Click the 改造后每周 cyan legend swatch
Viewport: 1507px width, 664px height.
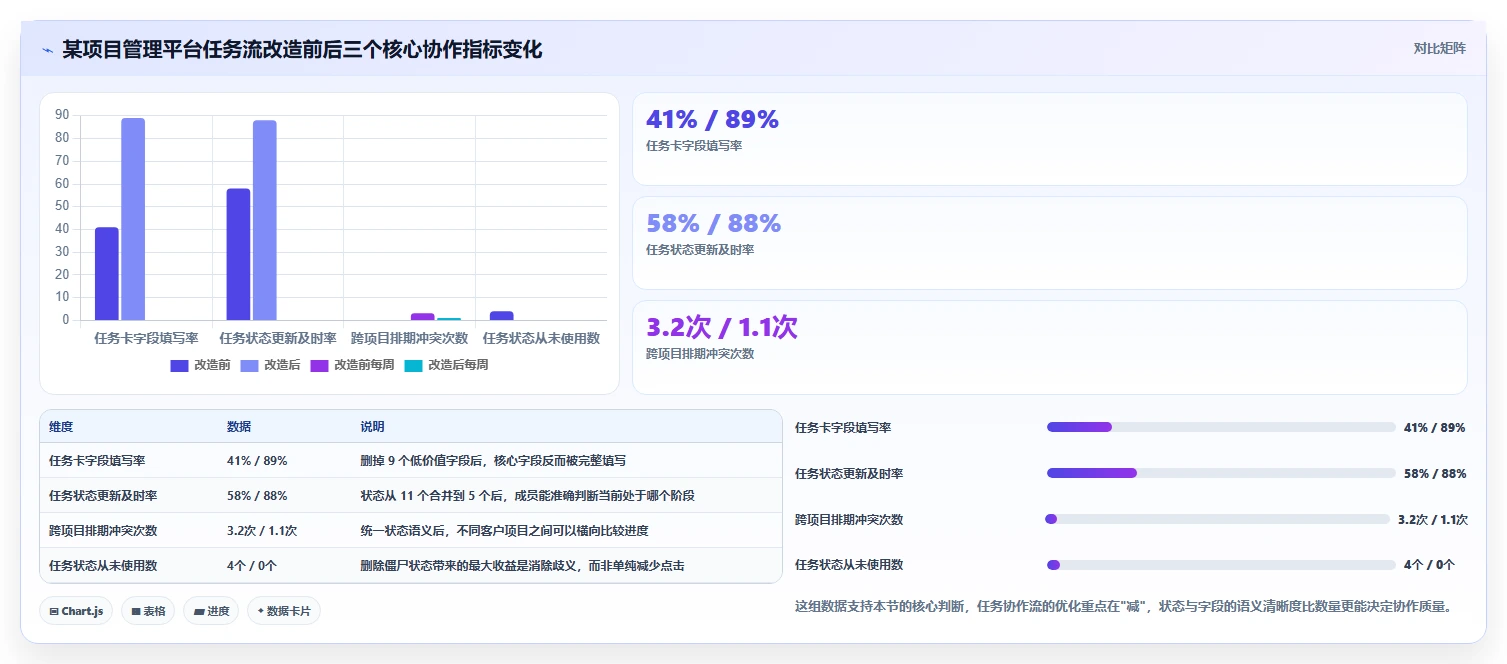[x=413, y=366]
